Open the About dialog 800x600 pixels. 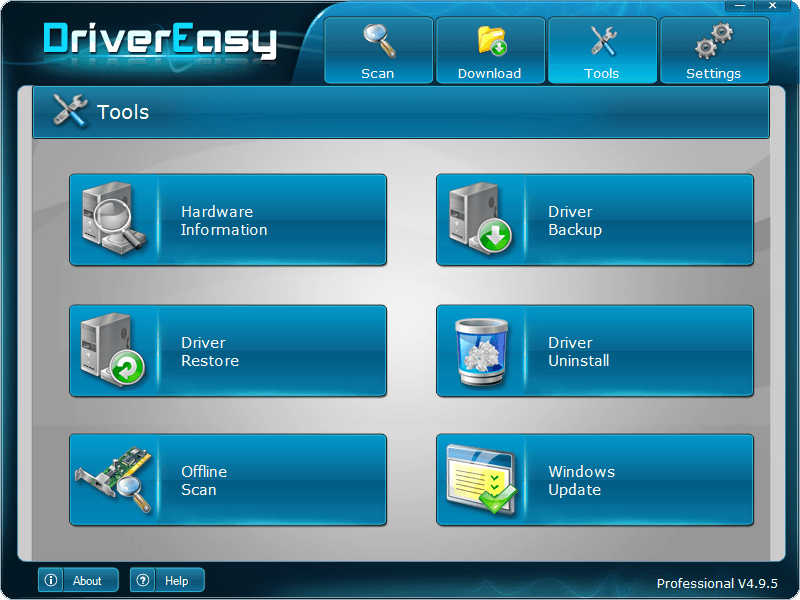pos(77,580)
